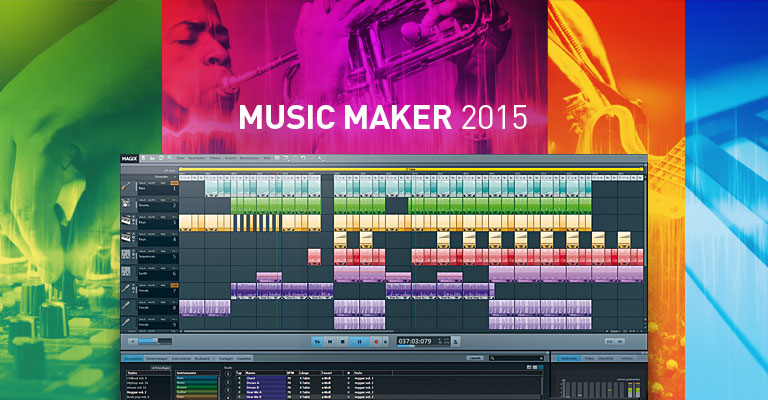Click the open project folder icon
This screenshot has height=400, width=768.
coord(152,159)
